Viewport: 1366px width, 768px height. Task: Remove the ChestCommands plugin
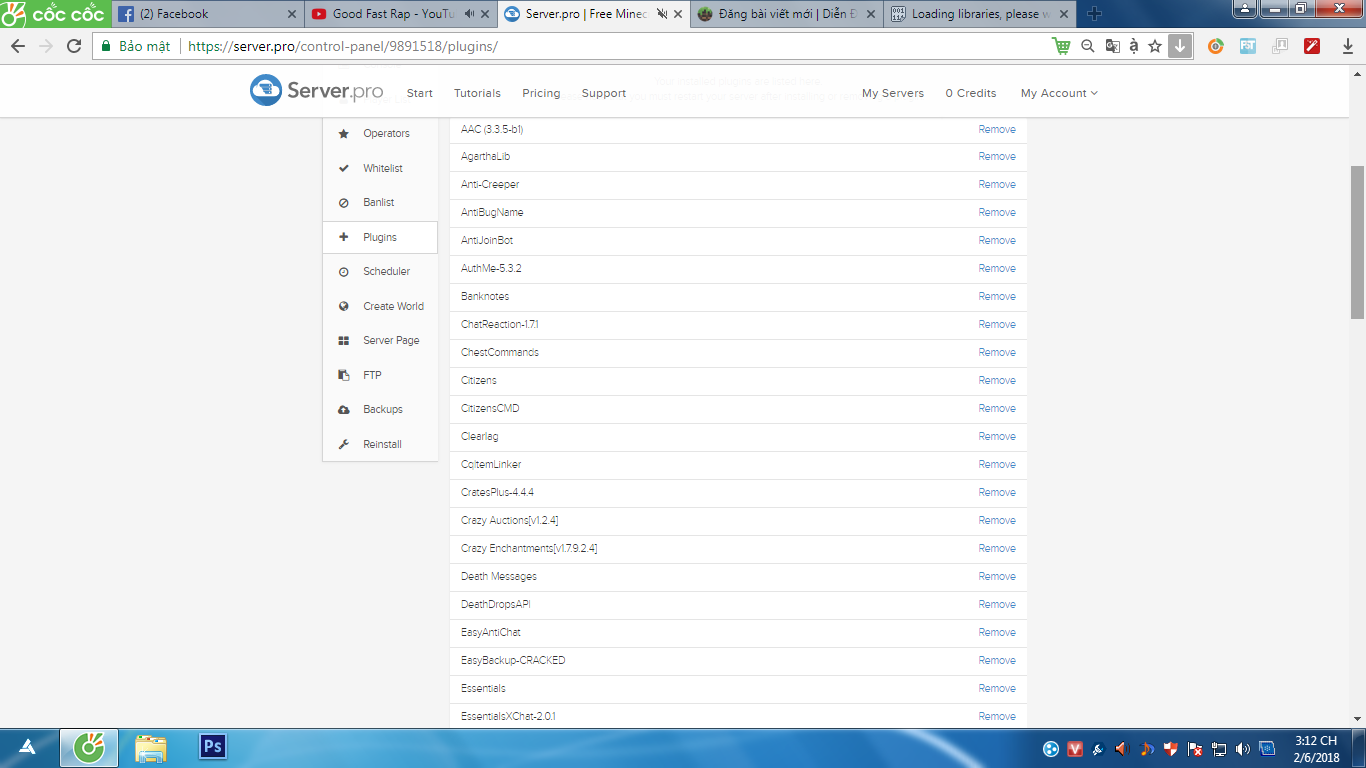997,353
